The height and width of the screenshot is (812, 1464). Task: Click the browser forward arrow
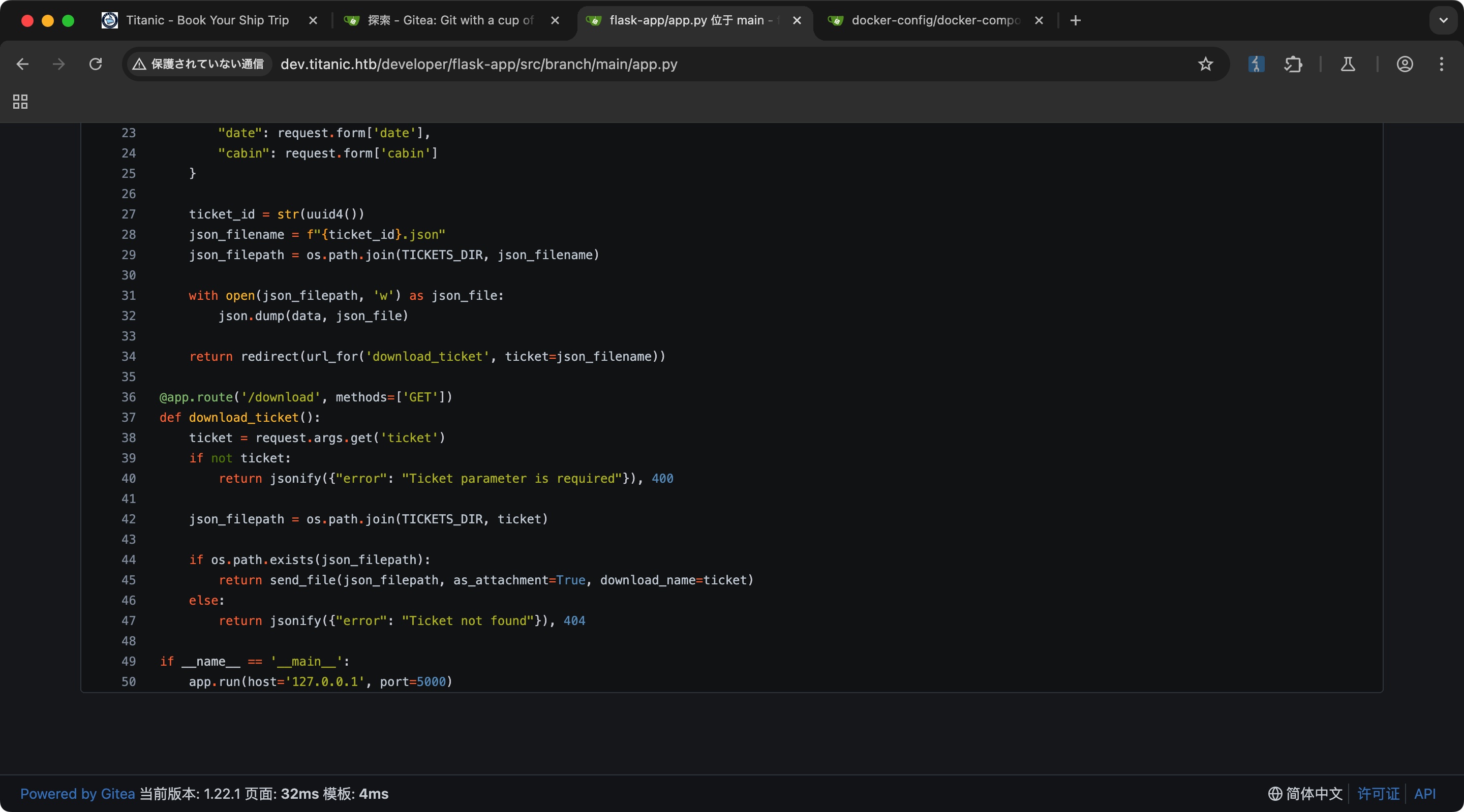[x=58, y=64]
